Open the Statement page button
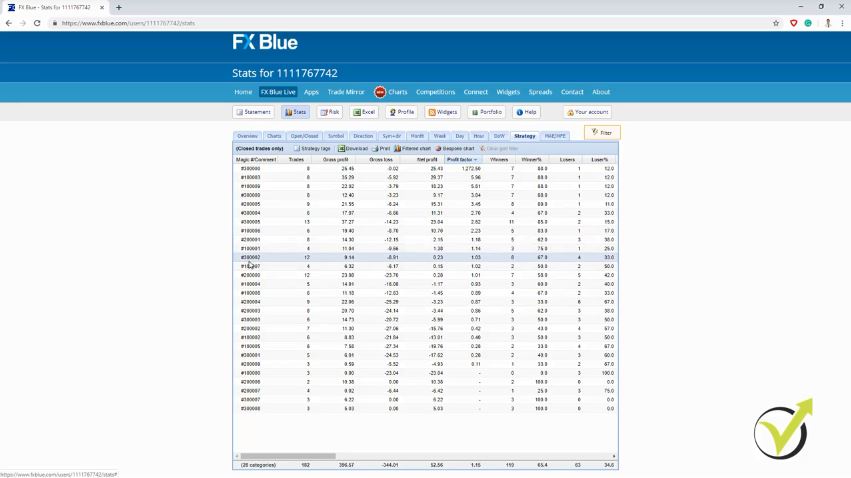The image size is (851, 478). (x=253, y=112)
